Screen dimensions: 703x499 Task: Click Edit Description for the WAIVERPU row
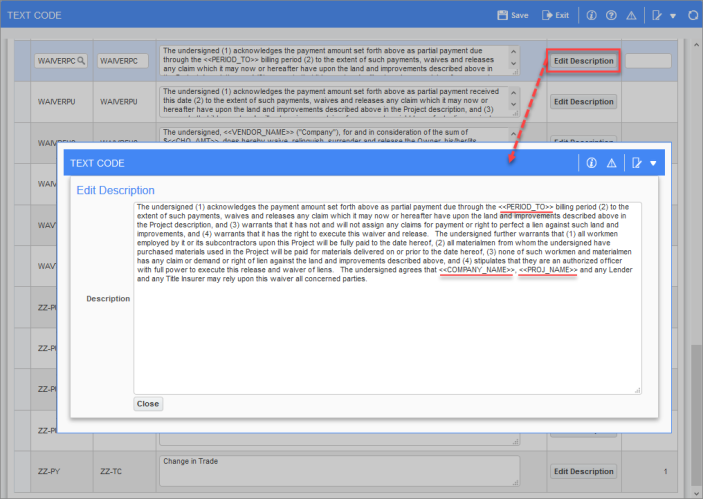(583, 101)
